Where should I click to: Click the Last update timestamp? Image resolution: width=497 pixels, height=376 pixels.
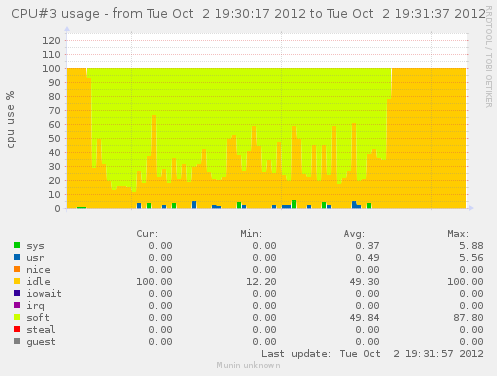(372, 354)
